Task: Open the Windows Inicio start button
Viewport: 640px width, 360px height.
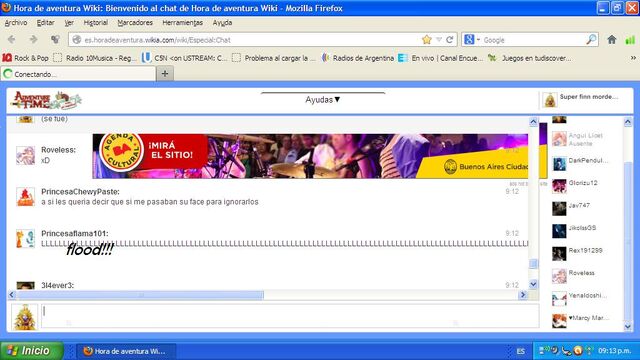Action: [32, 351]
